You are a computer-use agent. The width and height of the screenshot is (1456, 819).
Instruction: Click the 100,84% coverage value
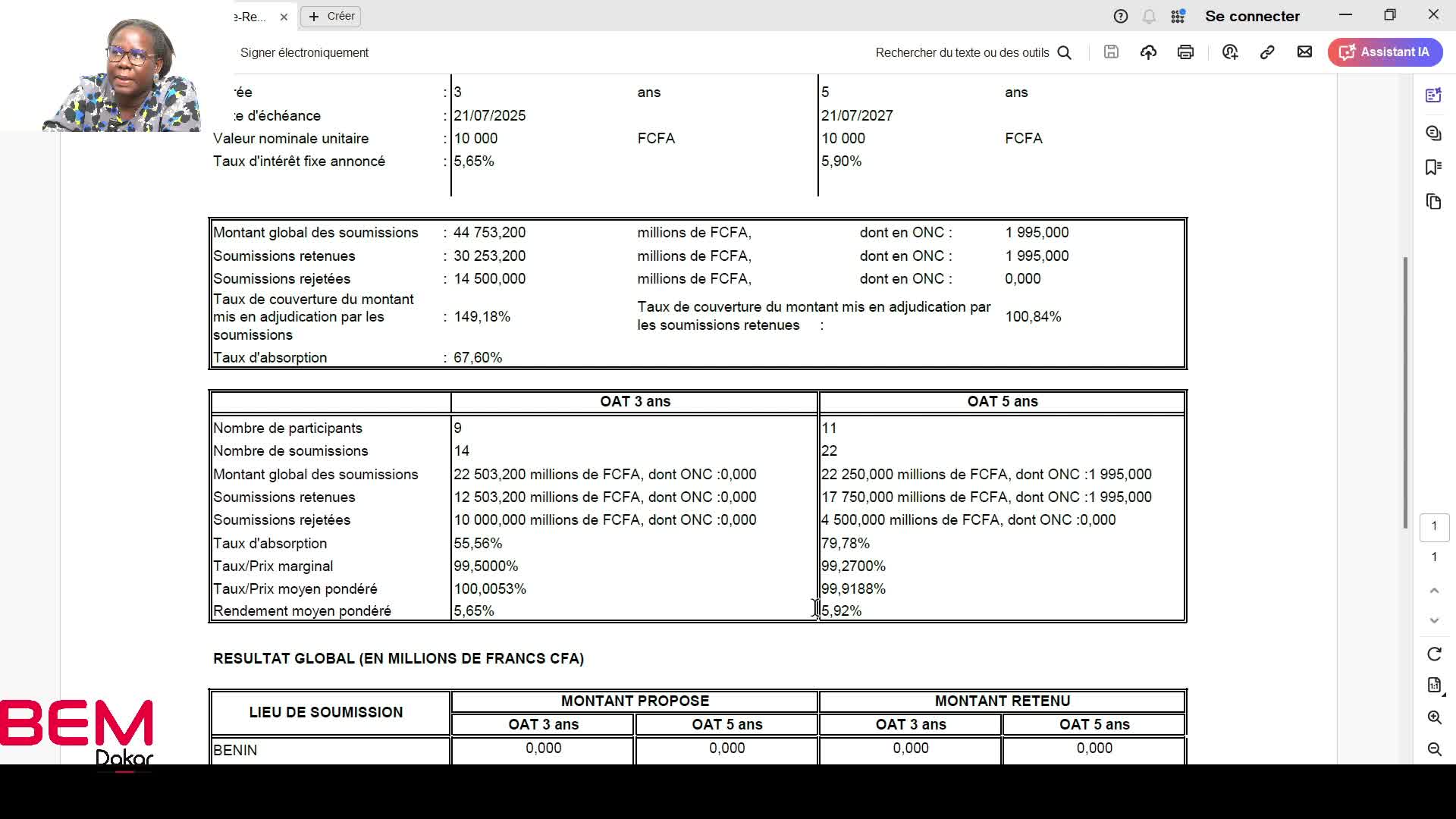1033,317
